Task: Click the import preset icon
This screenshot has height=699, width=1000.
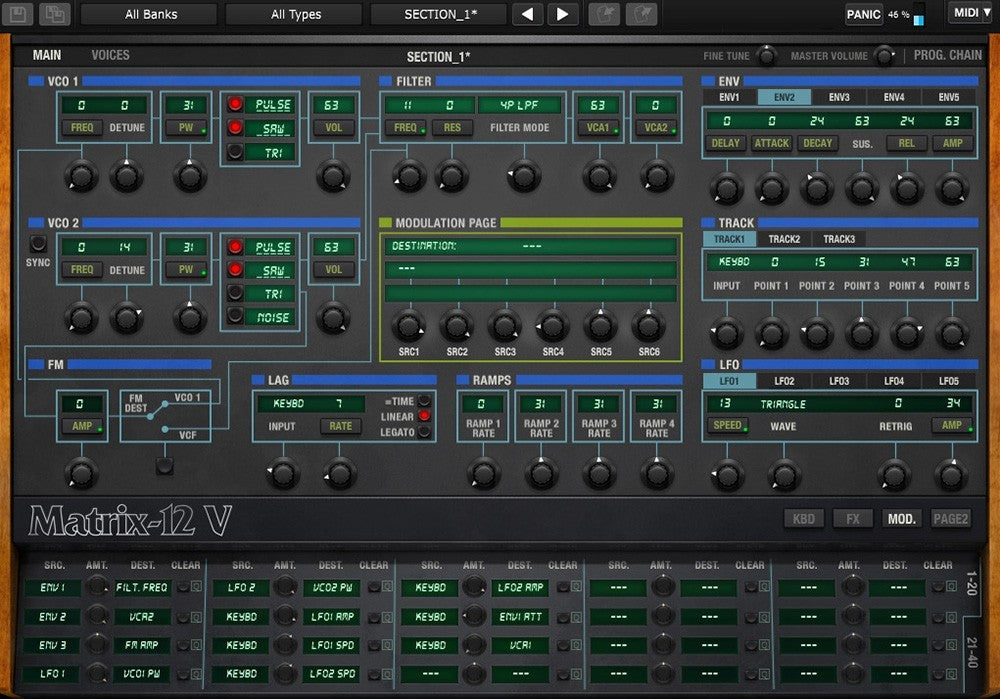Action: tap(604, 14)
